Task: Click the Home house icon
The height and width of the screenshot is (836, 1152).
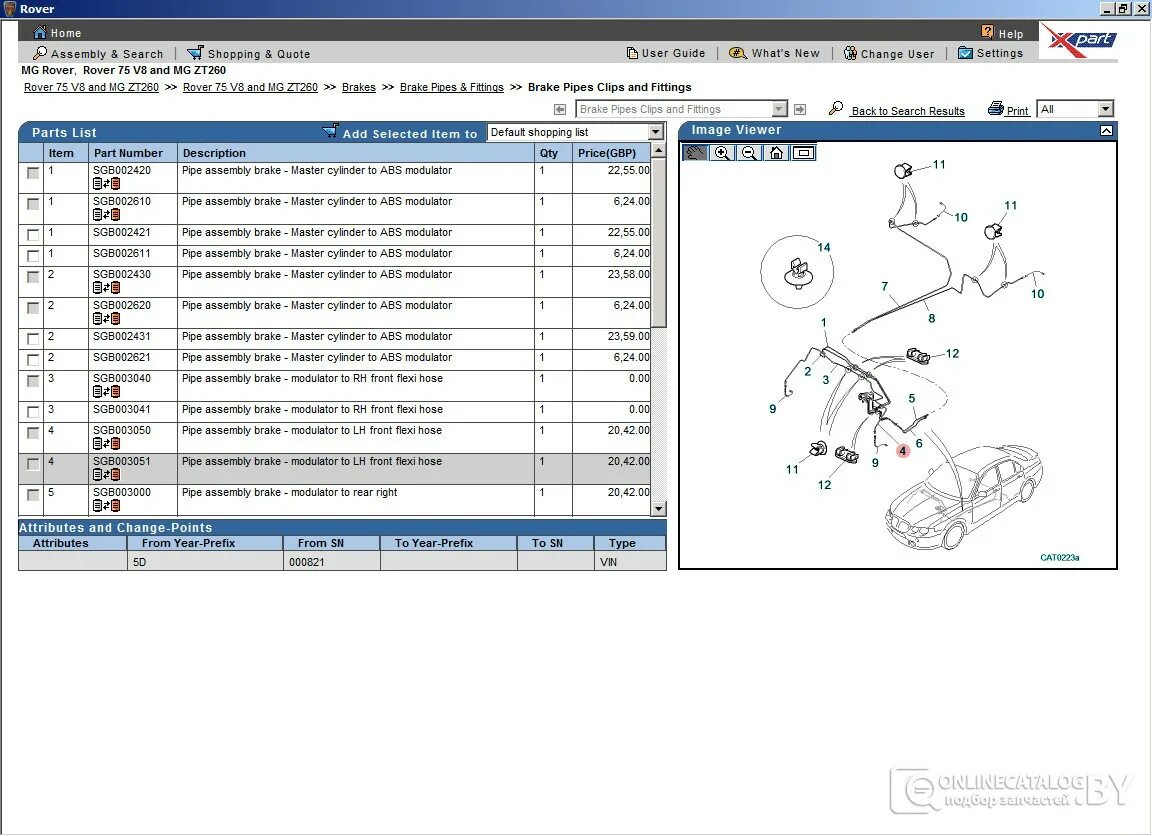Action: tap(40, 32)
